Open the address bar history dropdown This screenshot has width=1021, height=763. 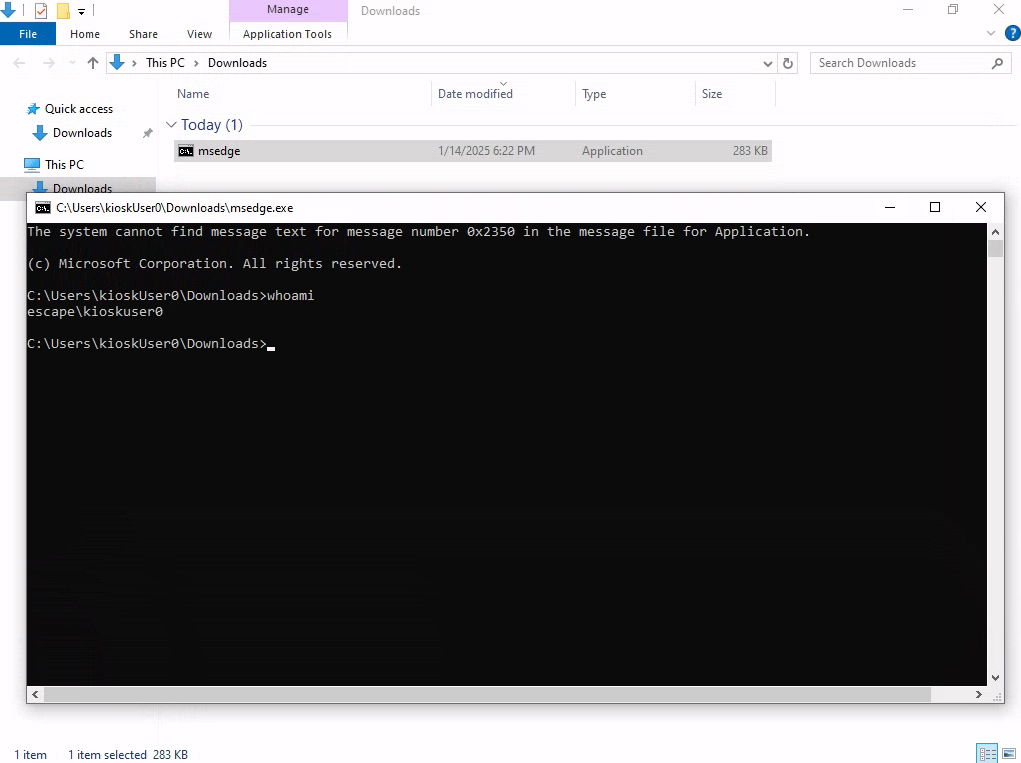tap(768, 63)
